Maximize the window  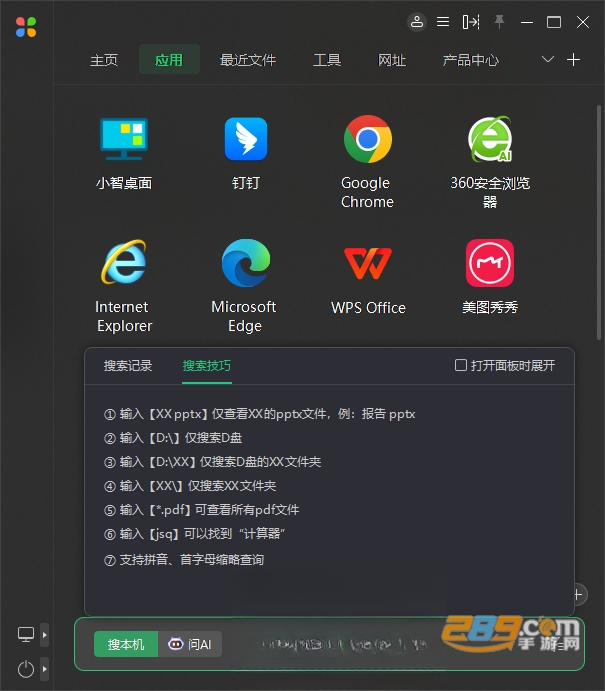coord(554,22)
